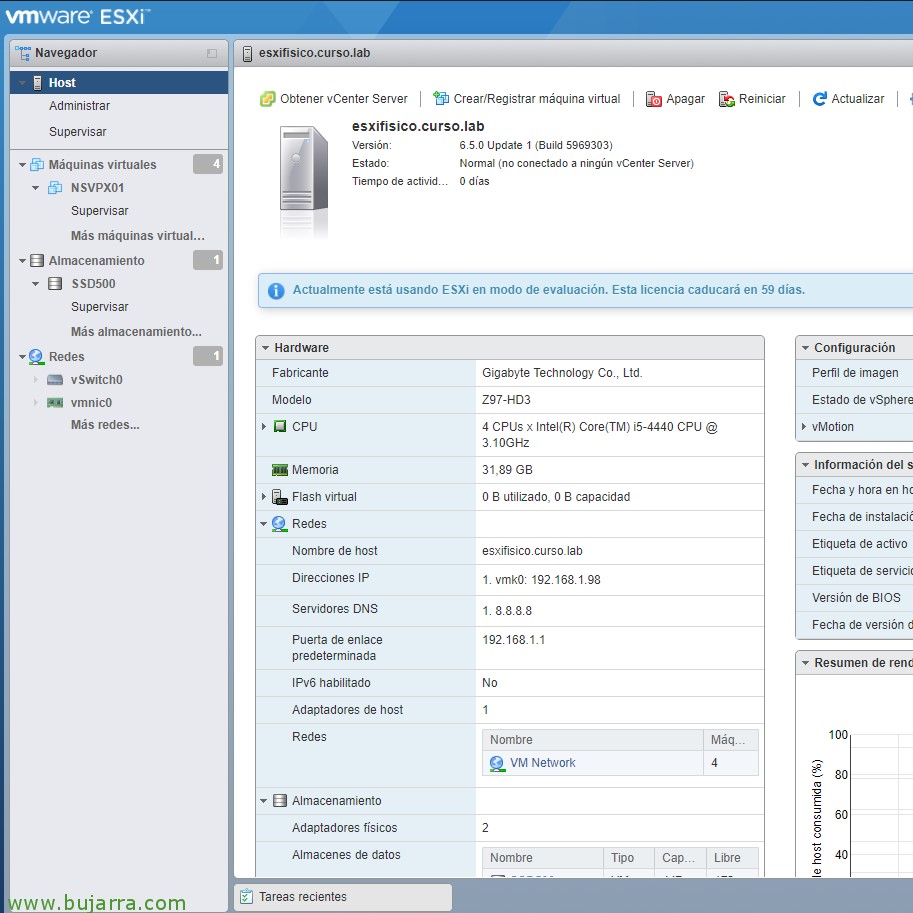
Task: Click the Máquinas virtuales icon
Action: point(37,165)
